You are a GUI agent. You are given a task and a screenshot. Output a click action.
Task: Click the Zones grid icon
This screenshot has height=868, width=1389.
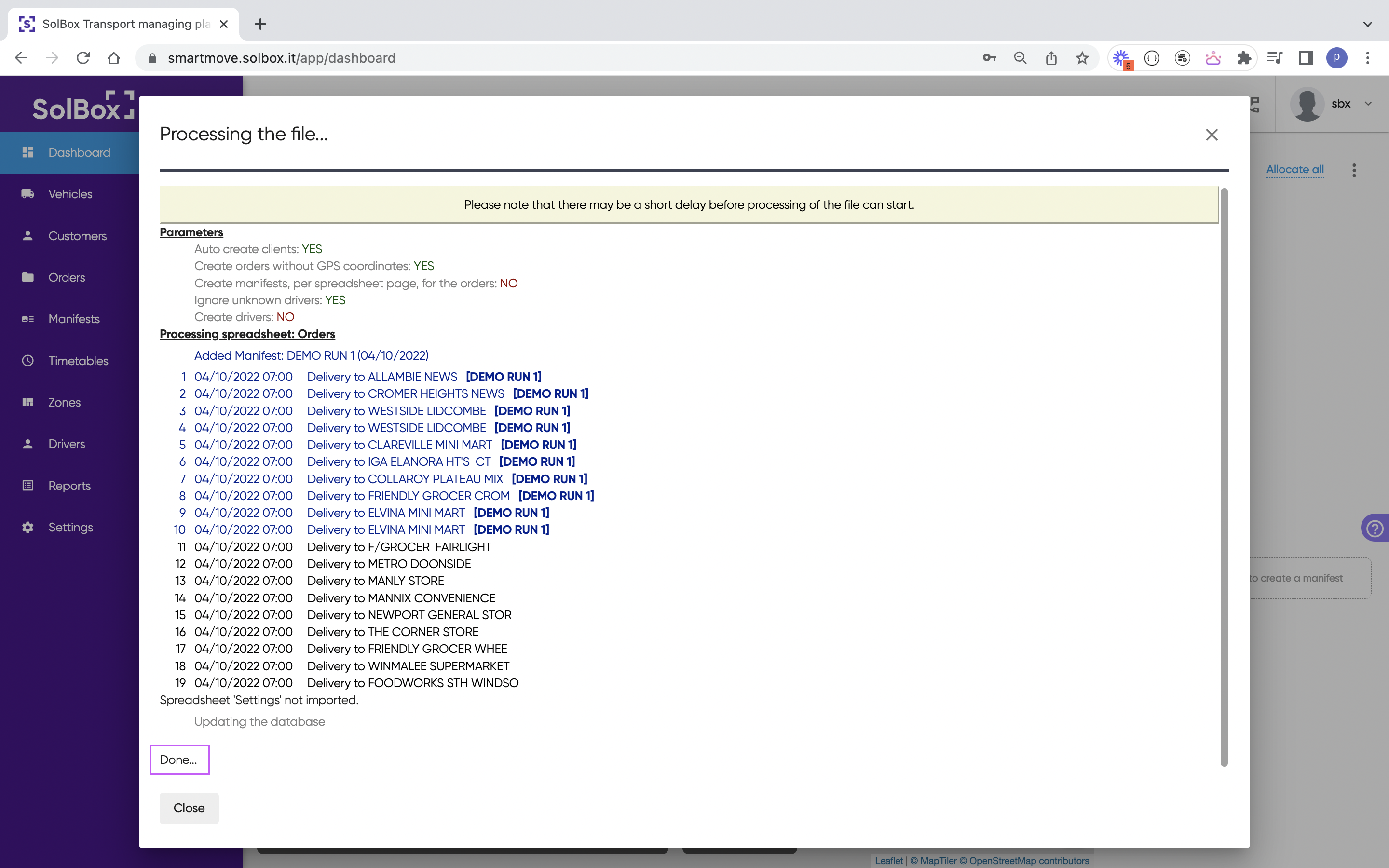(x=27, y=402)
